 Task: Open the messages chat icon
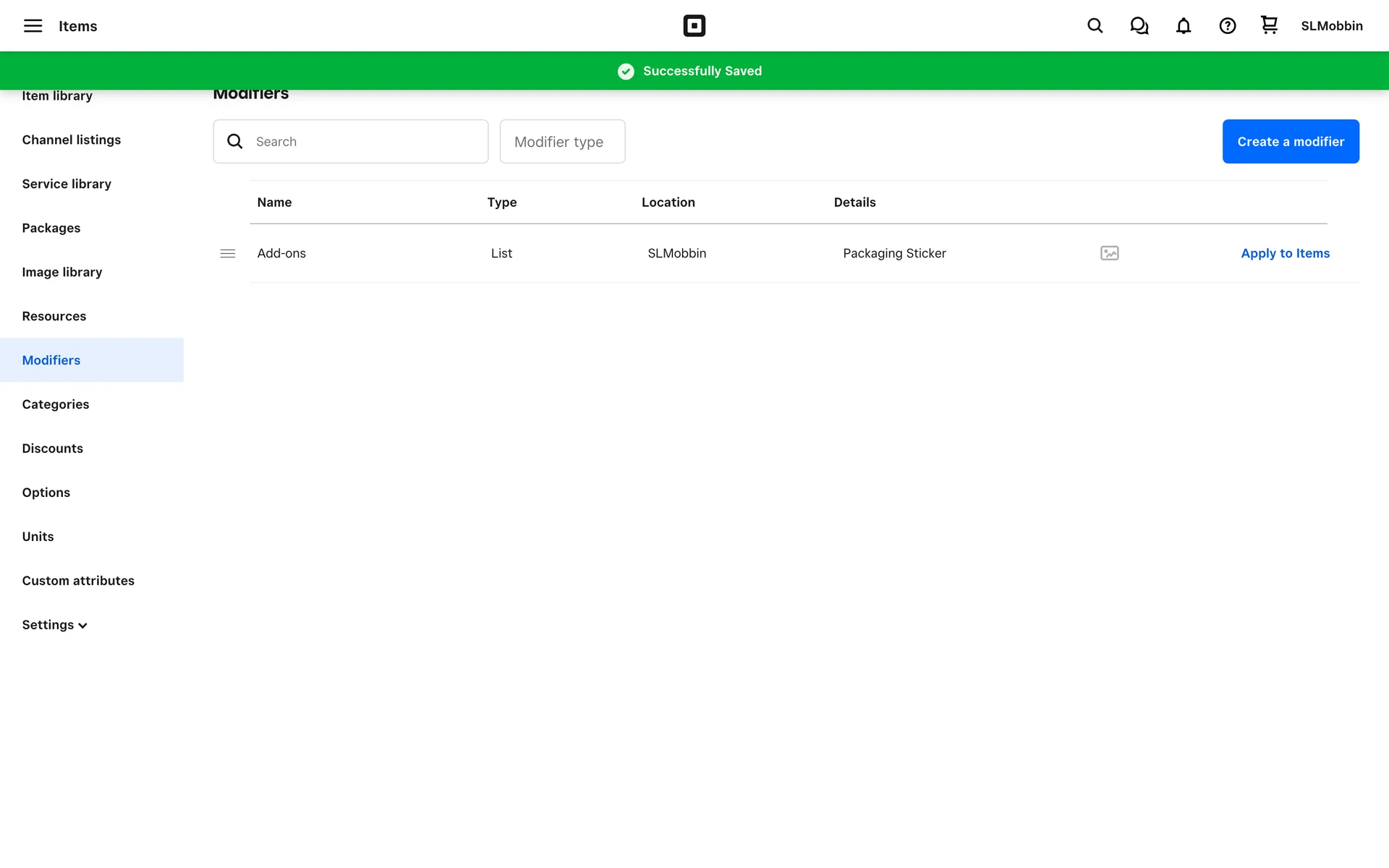[1139, 26]
